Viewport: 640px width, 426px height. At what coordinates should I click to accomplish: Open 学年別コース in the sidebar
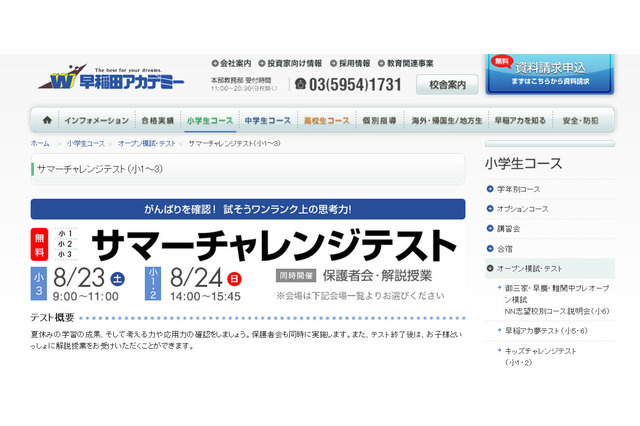[x=518, y=189]
